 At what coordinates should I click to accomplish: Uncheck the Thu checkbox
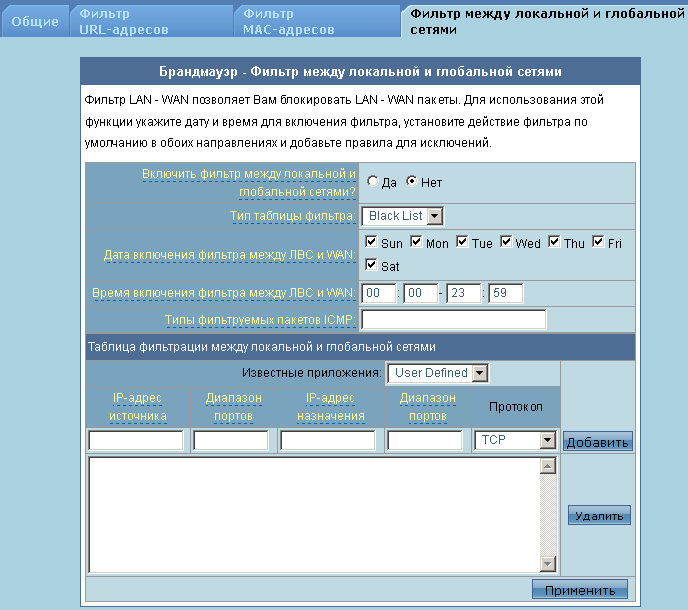(554, 241)
